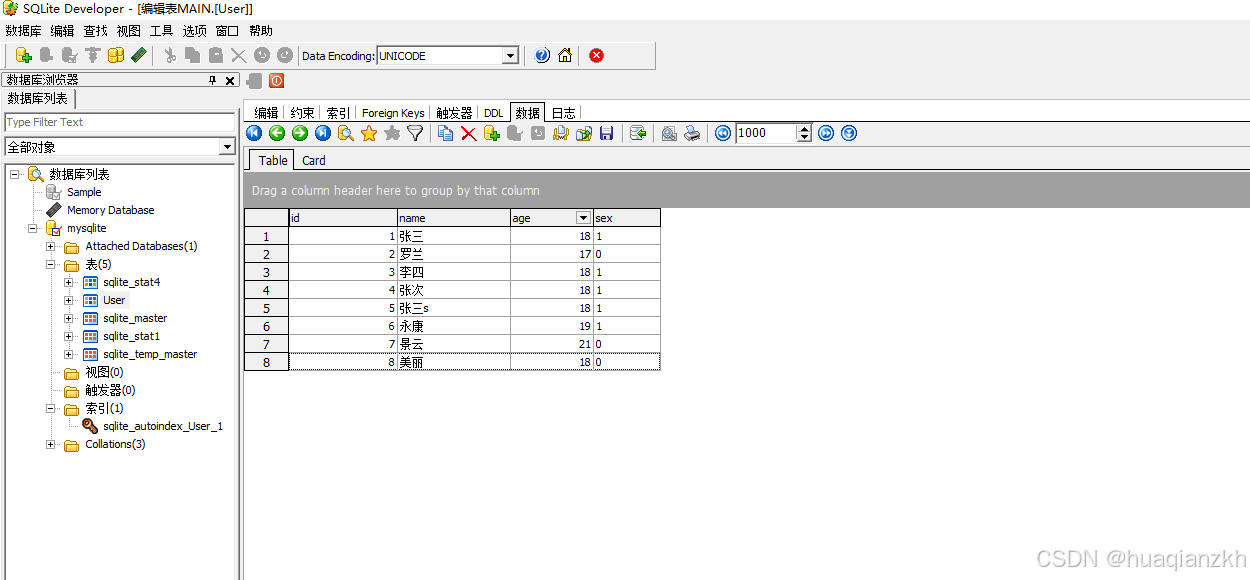Screen dimensions: 1250x580
Task: Select the 视图(0) folder
Action: (104, 372)
